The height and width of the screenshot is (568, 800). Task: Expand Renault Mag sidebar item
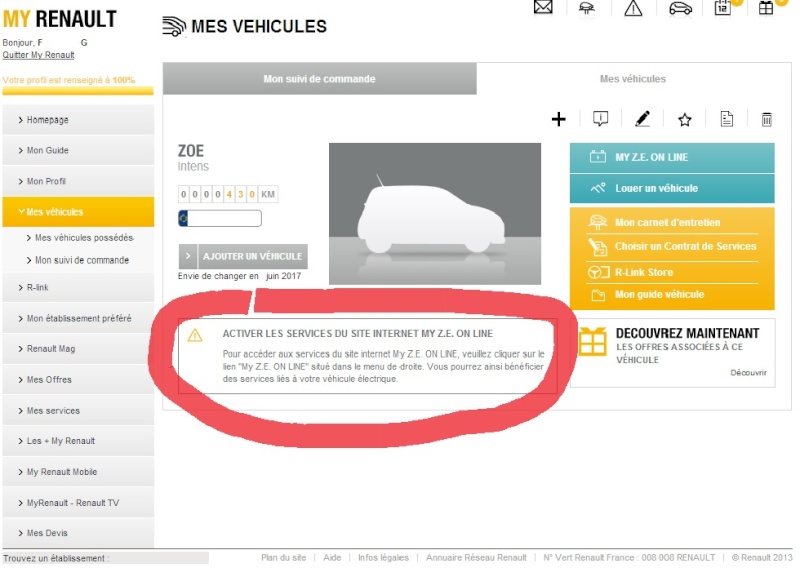coord(78,349)
